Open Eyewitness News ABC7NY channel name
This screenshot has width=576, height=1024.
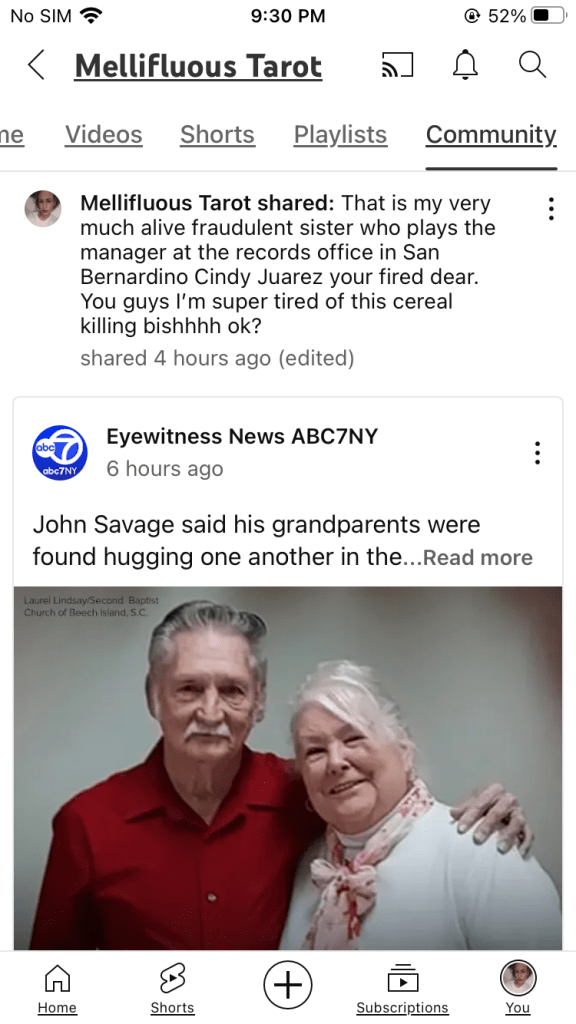(x=242, y=436)
